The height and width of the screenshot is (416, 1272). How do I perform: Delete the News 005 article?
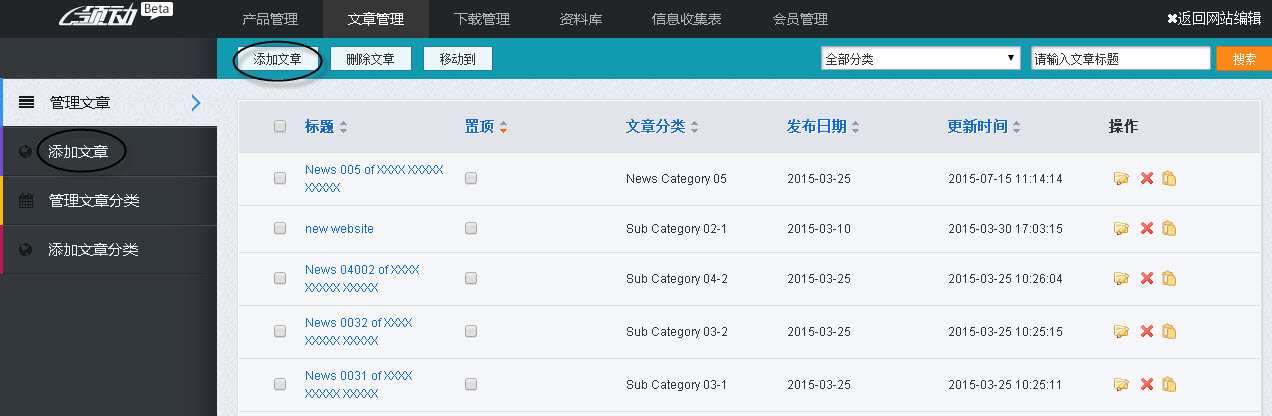[1147, 178]
